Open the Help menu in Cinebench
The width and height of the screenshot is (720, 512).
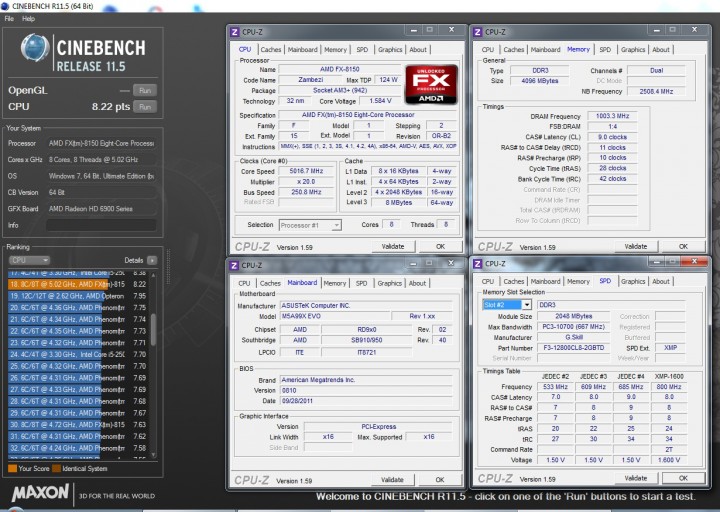[28, 19]
